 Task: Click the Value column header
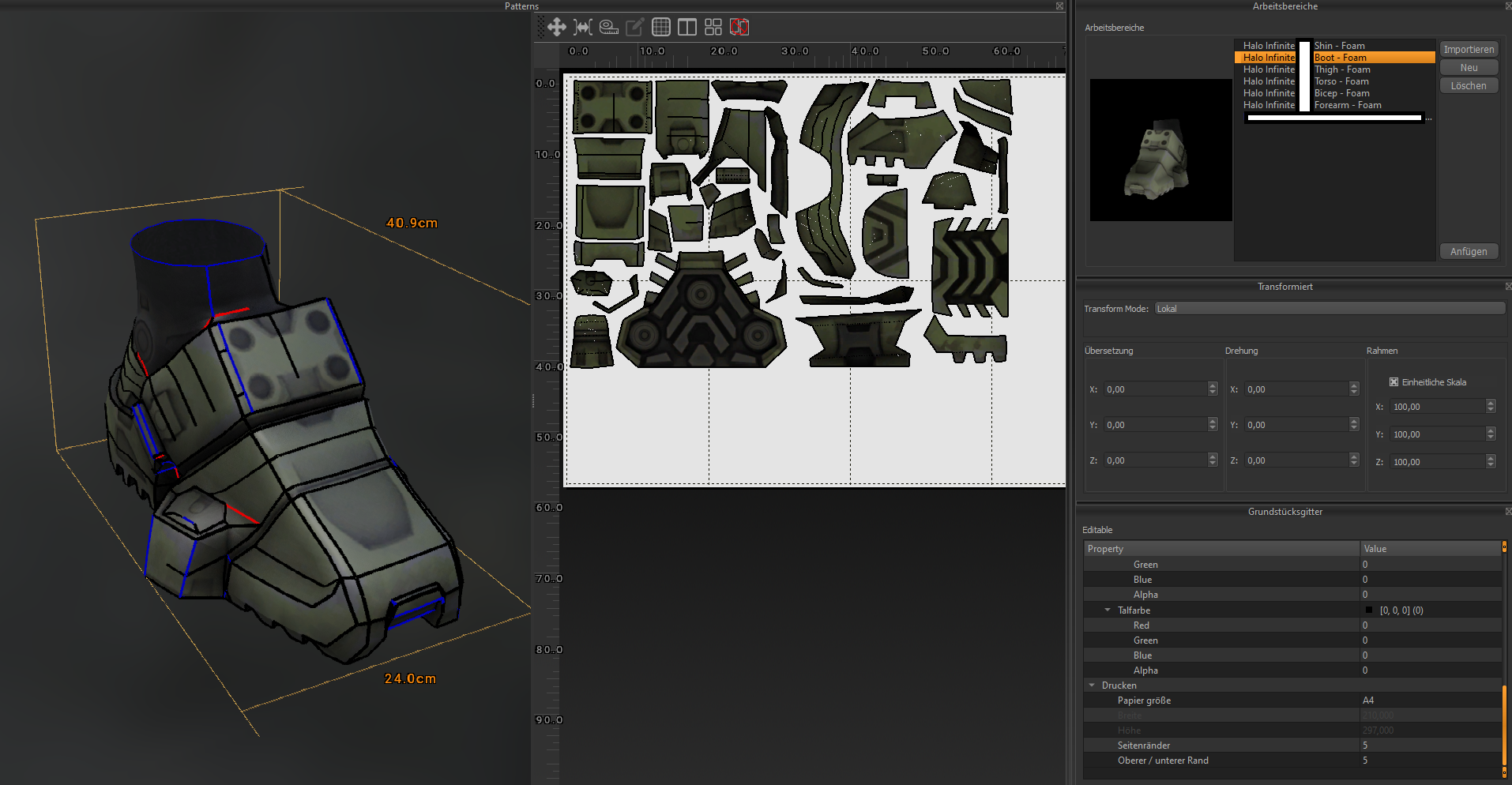[x=1430, y=549]
